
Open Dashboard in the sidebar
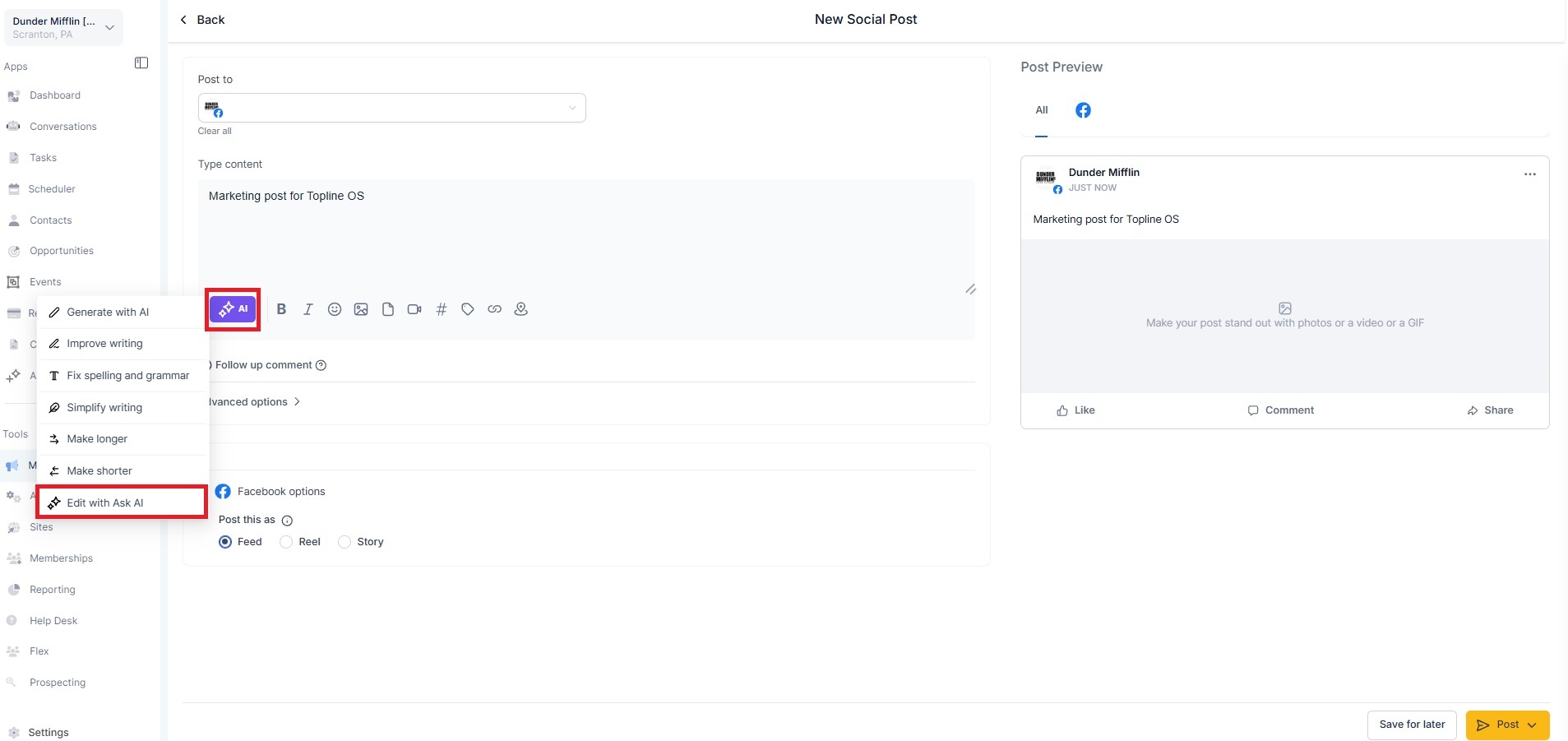[55, 95]
